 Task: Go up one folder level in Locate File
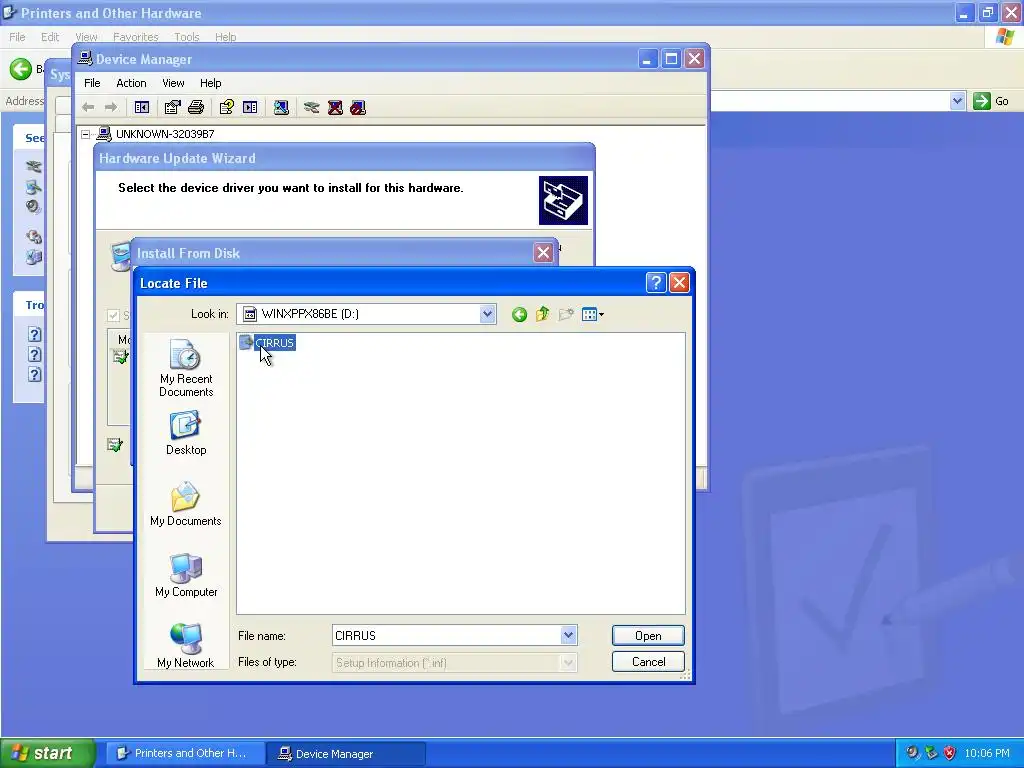click(542, 315)
